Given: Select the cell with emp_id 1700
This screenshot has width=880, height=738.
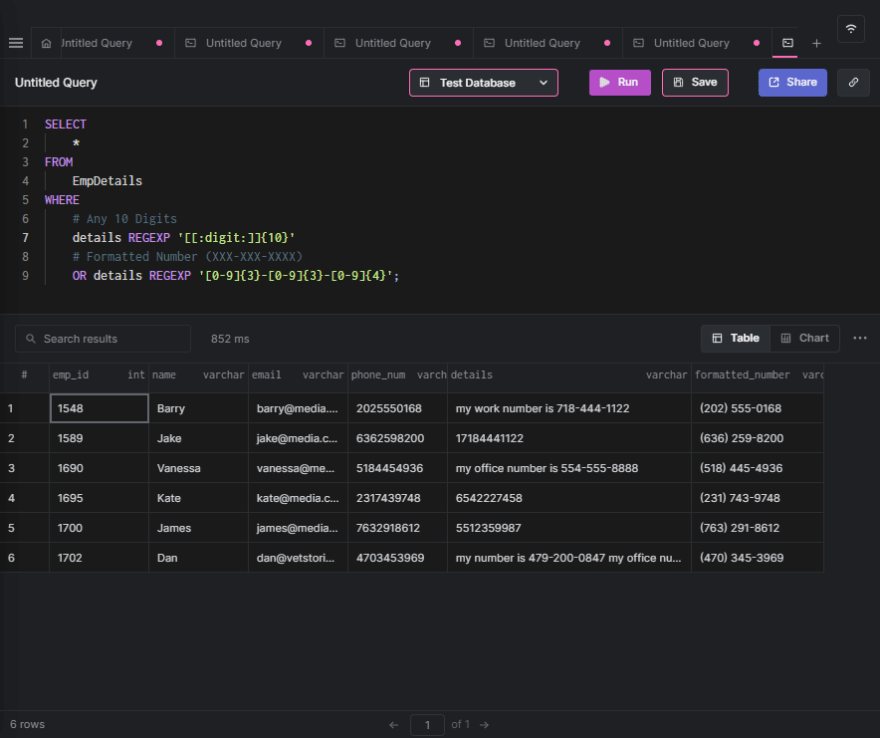Looking at the screenshot, I should click(99, 528).
